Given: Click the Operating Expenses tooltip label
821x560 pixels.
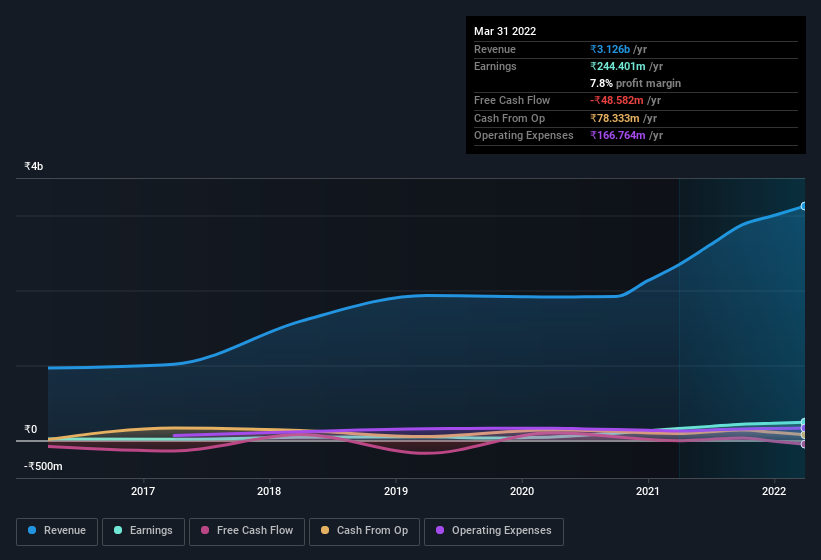Looking at the screenshot, I should tap(524, 135).
